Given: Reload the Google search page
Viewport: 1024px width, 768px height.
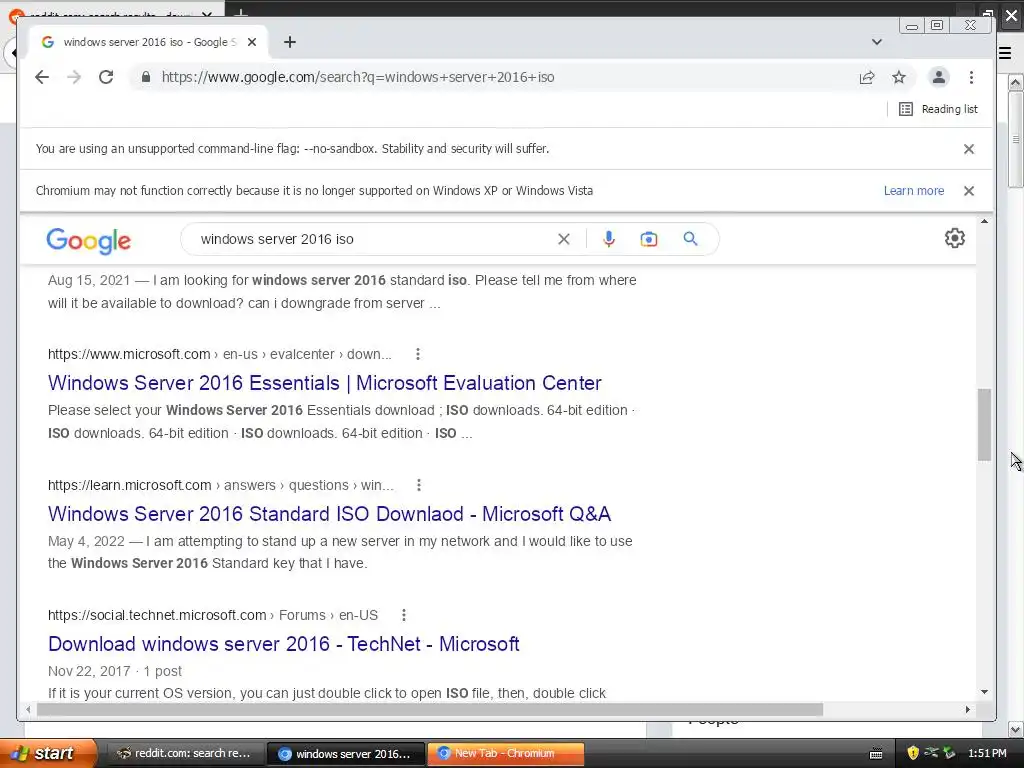Looking at the screenshot, I should 106,77.
